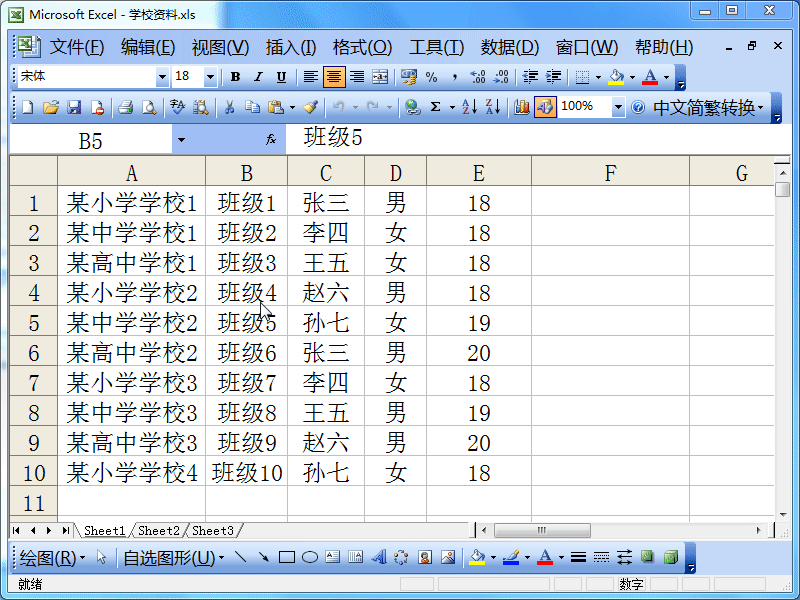Toggle Bold formatting
This screenshot has height=600, width=800.
click(235, 78)
